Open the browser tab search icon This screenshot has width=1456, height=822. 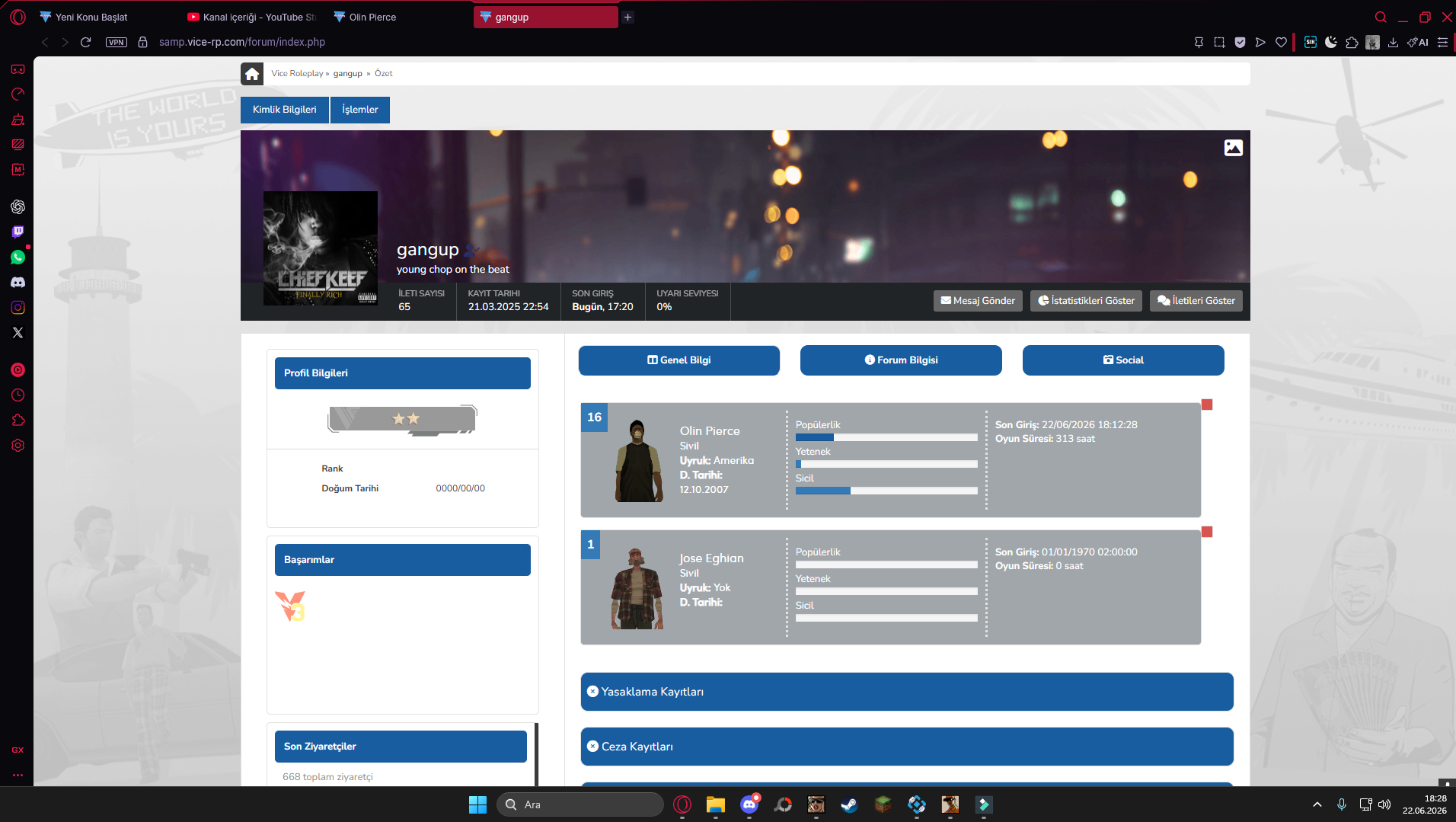click(x=1381, y=17)
